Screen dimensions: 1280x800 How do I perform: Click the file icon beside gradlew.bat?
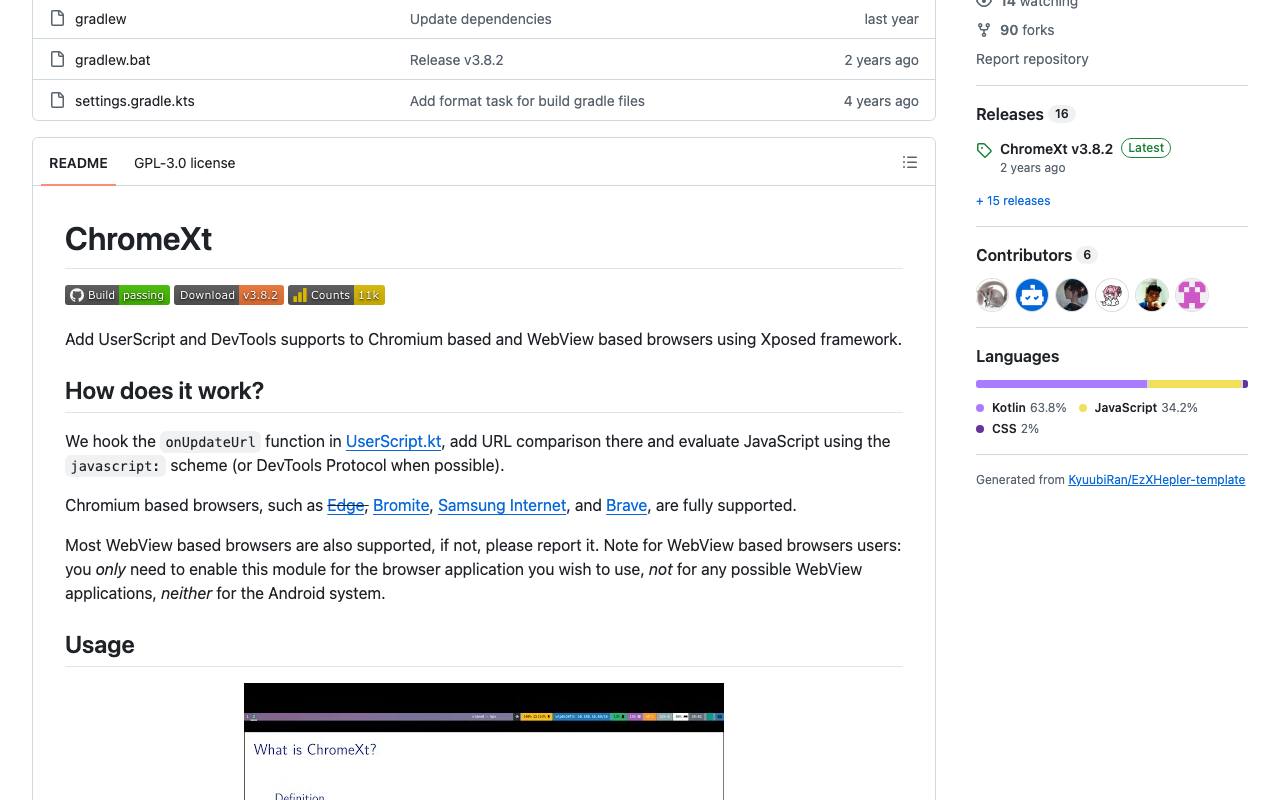(57, 60)
